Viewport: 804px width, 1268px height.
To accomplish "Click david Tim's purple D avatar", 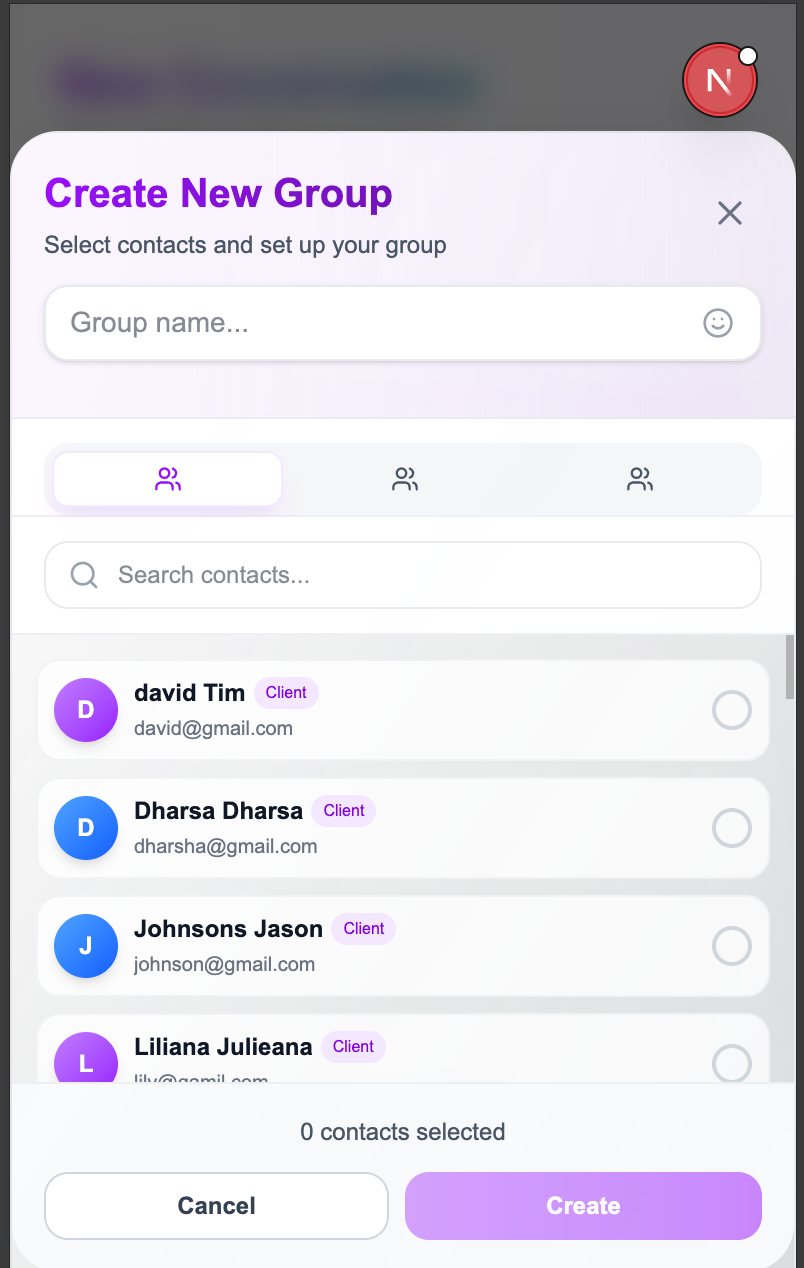I will (x=86, y=710).
